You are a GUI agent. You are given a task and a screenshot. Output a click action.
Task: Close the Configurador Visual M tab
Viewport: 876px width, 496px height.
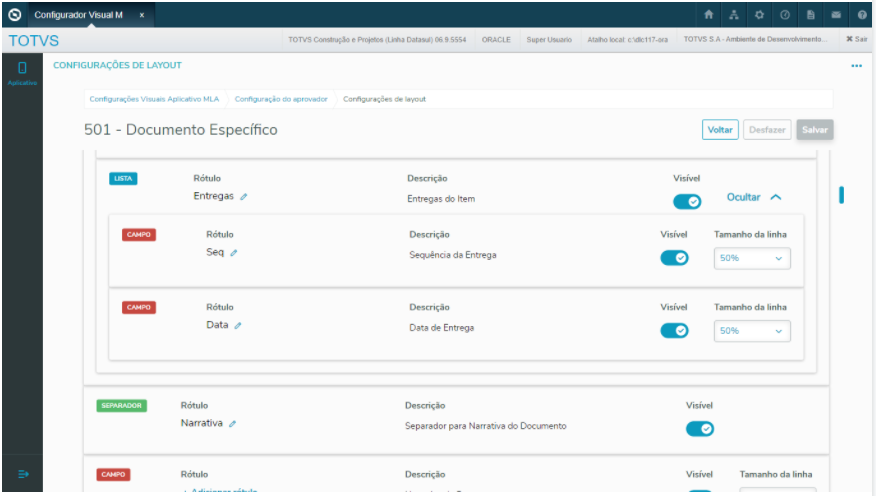pos(142,15)
